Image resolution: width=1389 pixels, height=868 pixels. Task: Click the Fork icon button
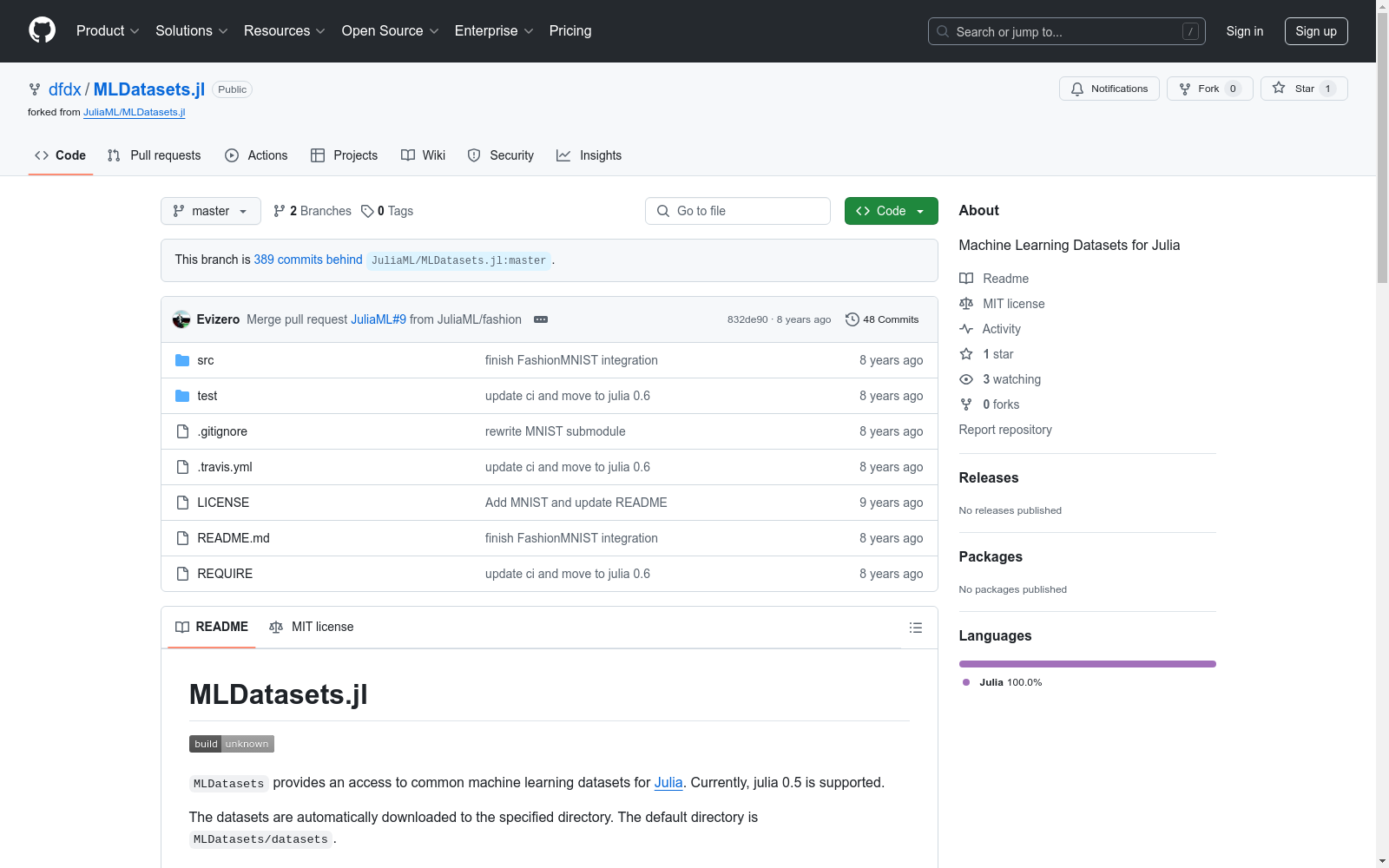(1209, 89)
